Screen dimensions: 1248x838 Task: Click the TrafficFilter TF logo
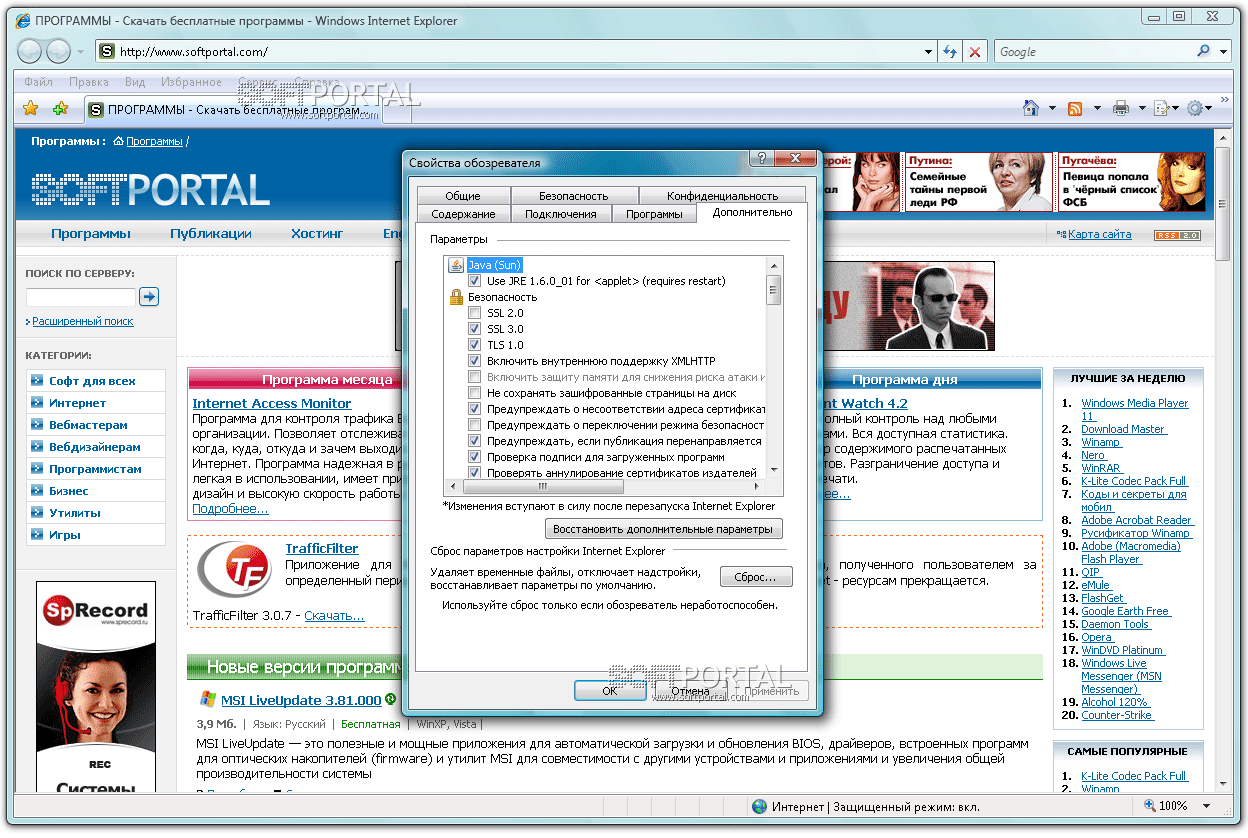[234, 571]
